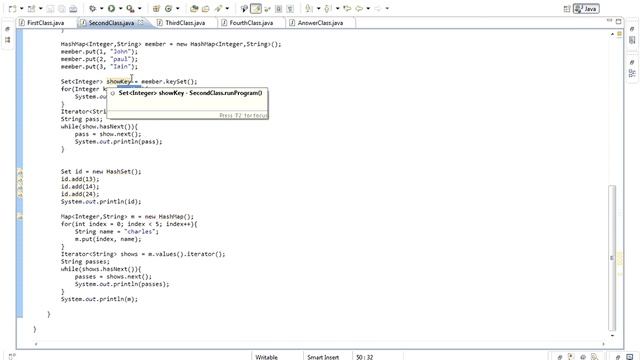Click the Next Annotation icon

309,9
